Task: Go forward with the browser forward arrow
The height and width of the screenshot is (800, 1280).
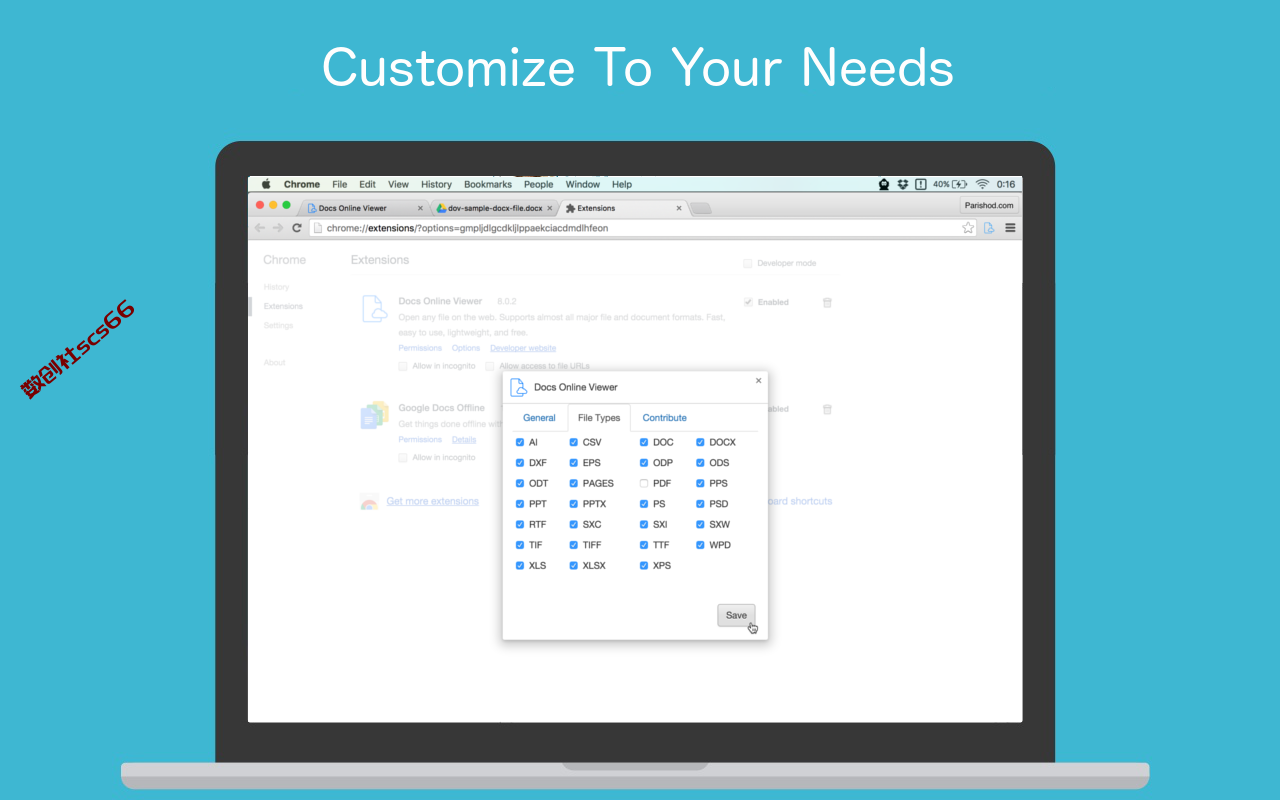Action: (278, 228)
